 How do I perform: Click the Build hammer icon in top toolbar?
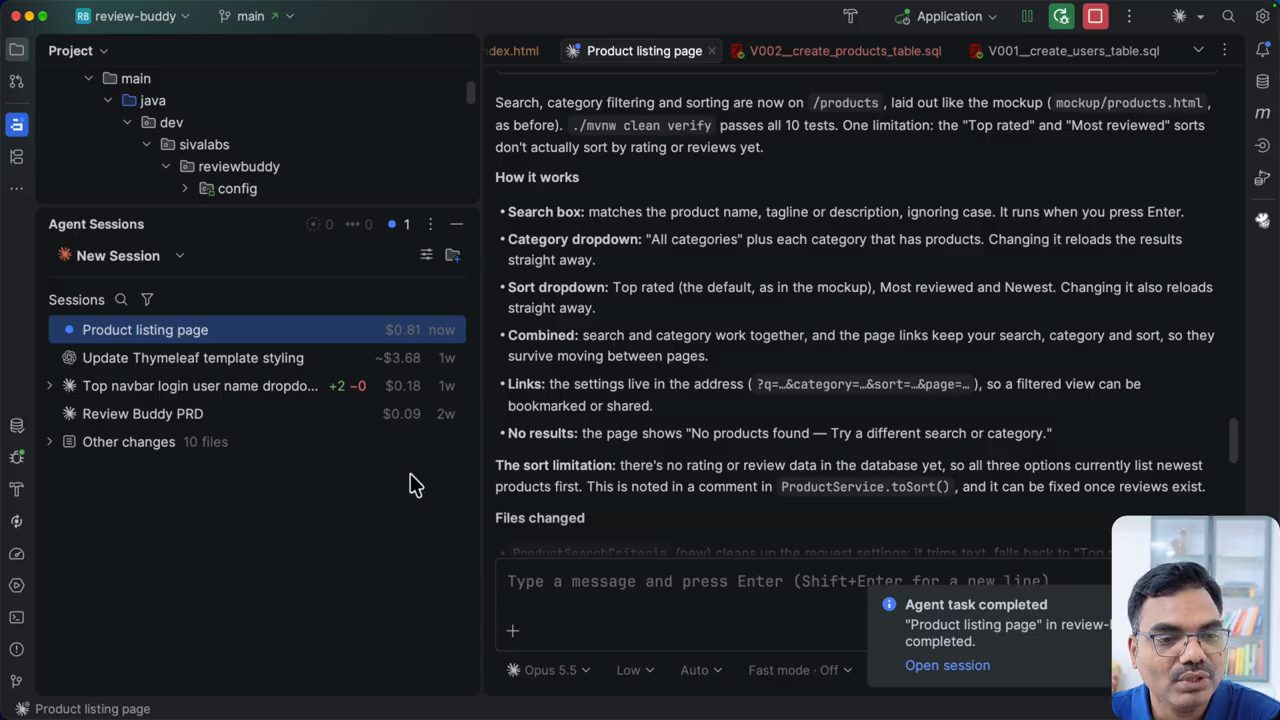(x=850, y=16)
